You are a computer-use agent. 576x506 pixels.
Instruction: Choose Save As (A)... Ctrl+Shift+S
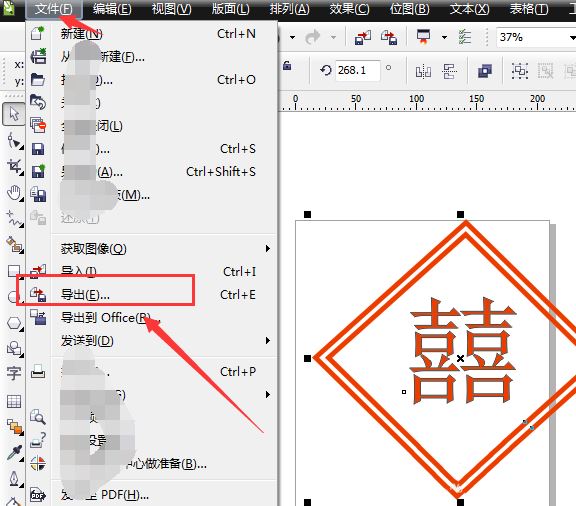151,172
